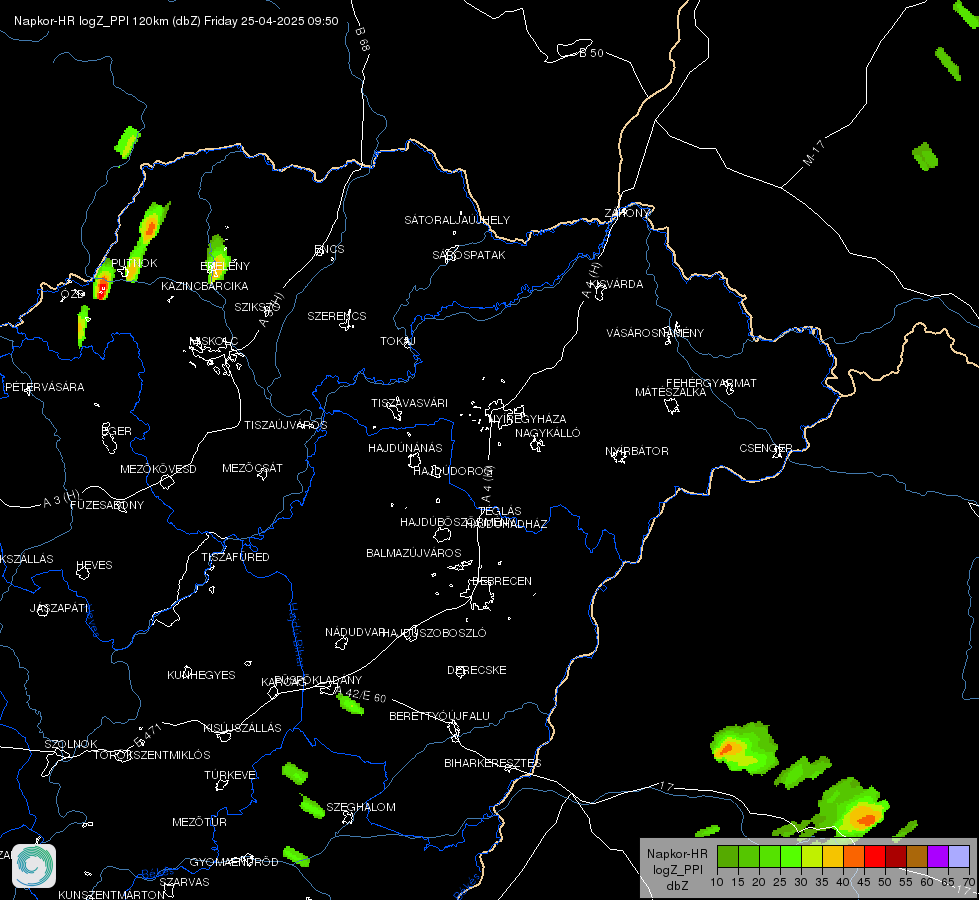
Task: Click the KISÚJSZÁLLÁS label
Action: pos(242,728)
